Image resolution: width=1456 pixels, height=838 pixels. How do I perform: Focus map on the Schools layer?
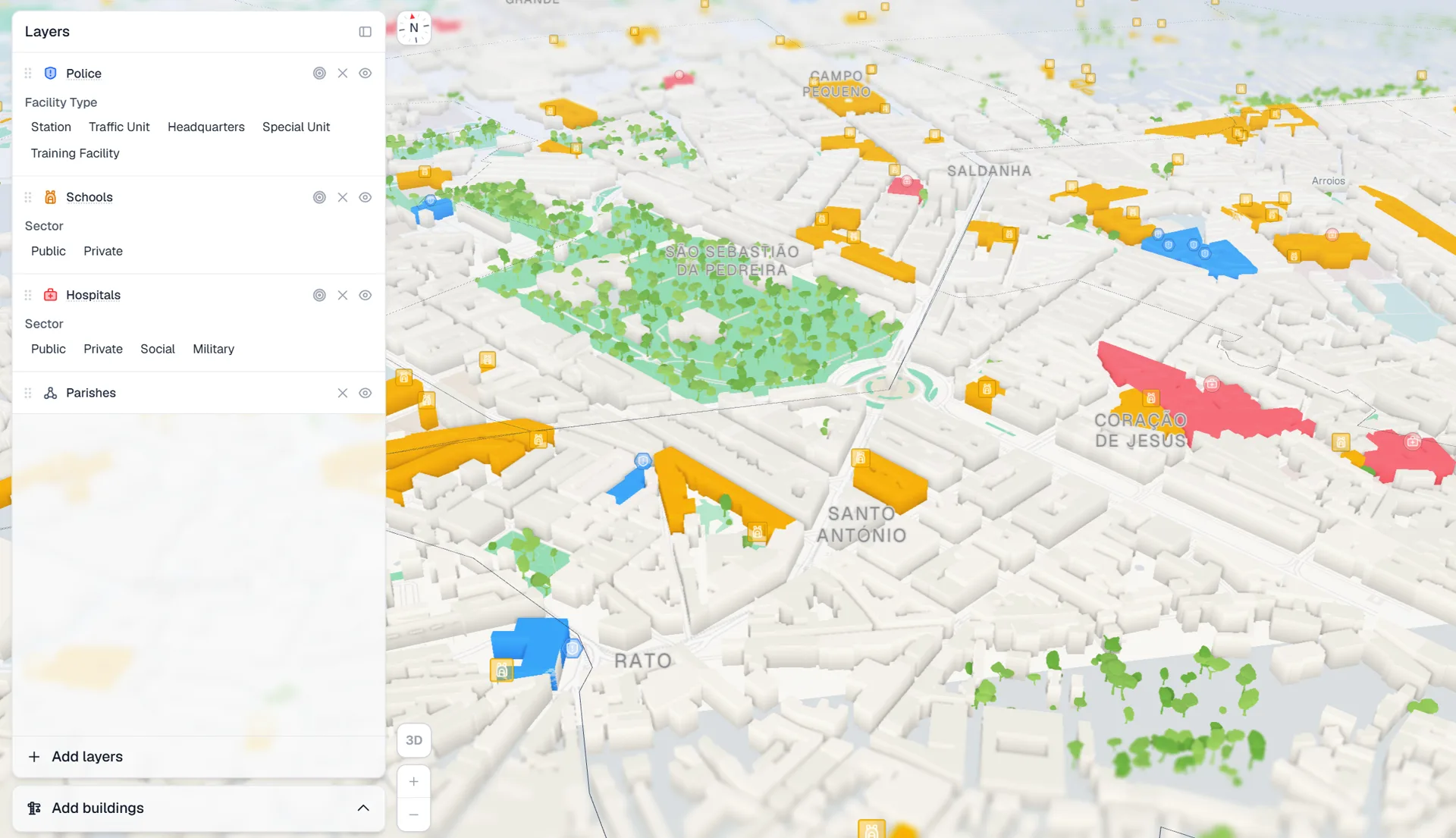(319, 197)
